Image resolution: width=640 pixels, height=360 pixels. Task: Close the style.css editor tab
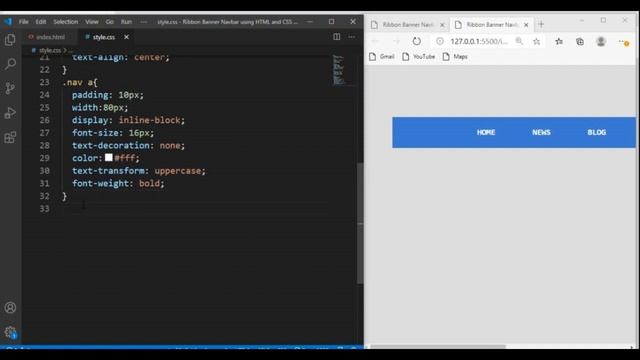pos(127,37)
